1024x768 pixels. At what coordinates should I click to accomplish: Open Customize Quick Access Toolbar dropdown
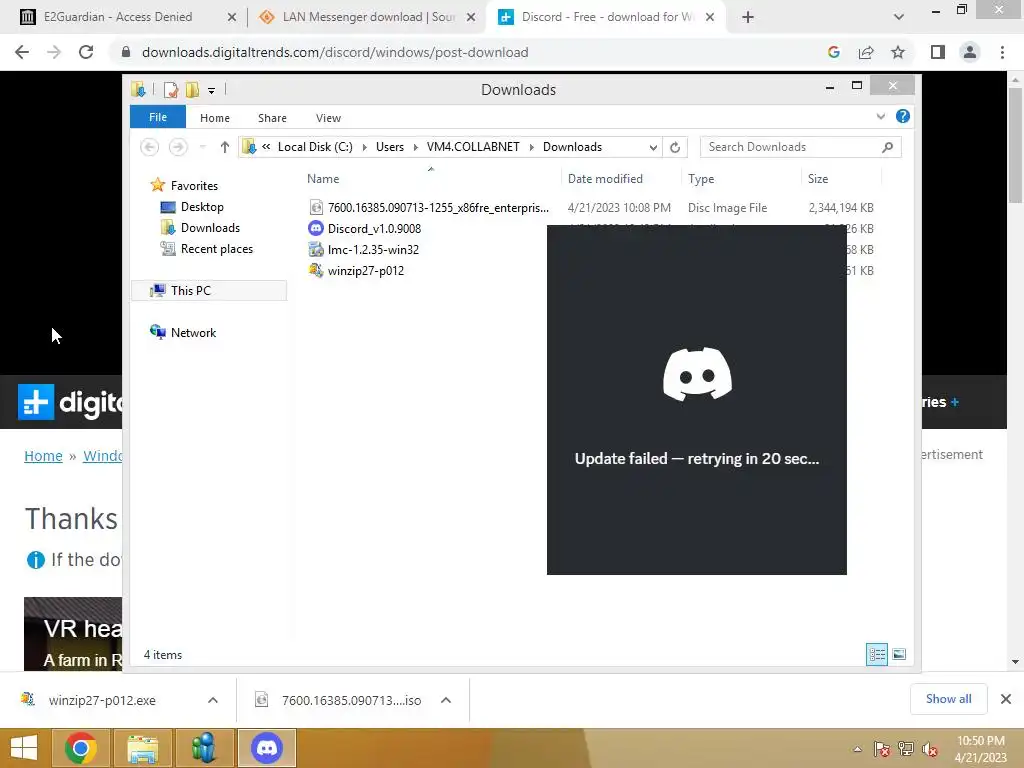click(212, 90)
